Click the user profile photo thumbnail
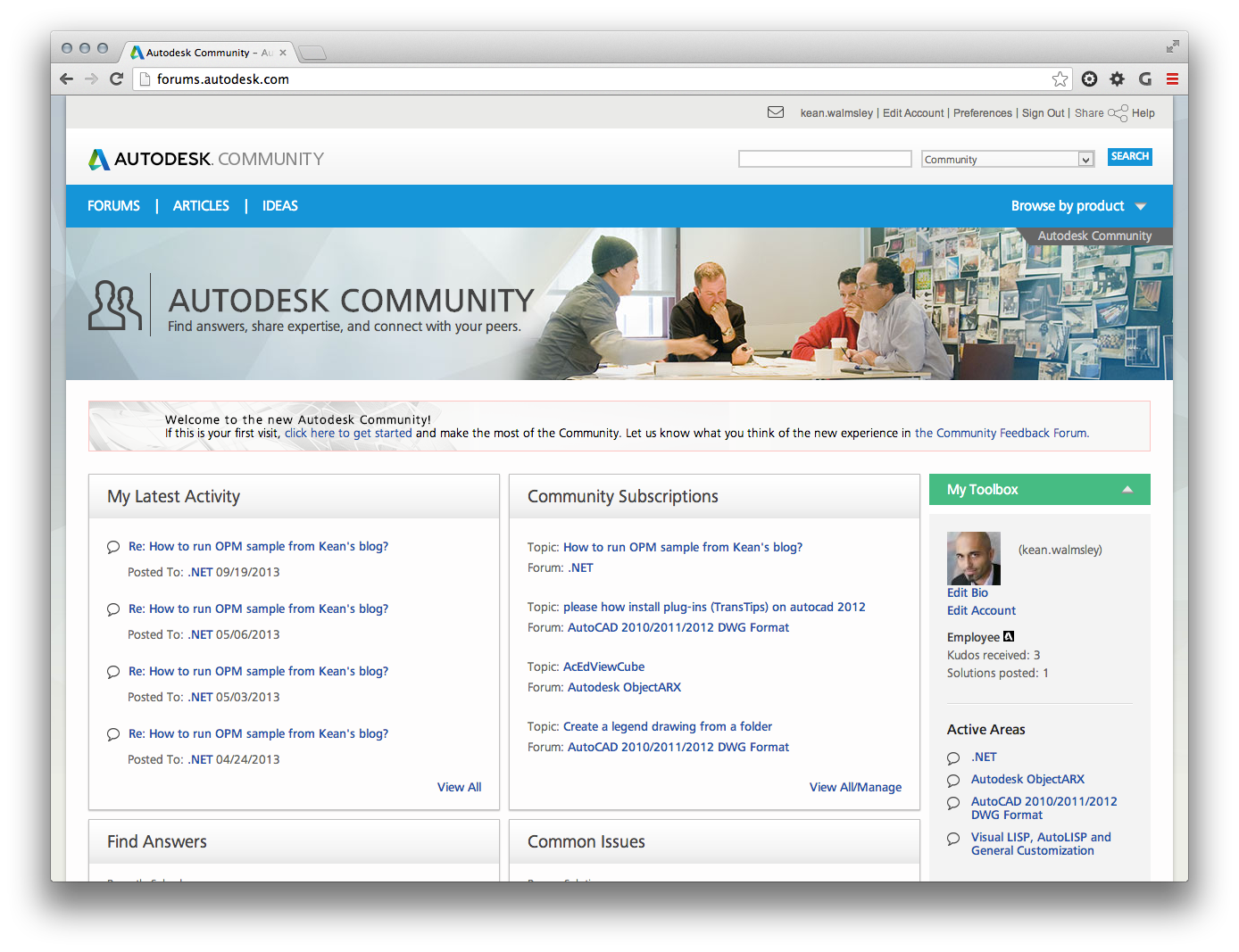The width and height of the screenshot is (1239, 952). pyautogui.click(x=973, y=559)
